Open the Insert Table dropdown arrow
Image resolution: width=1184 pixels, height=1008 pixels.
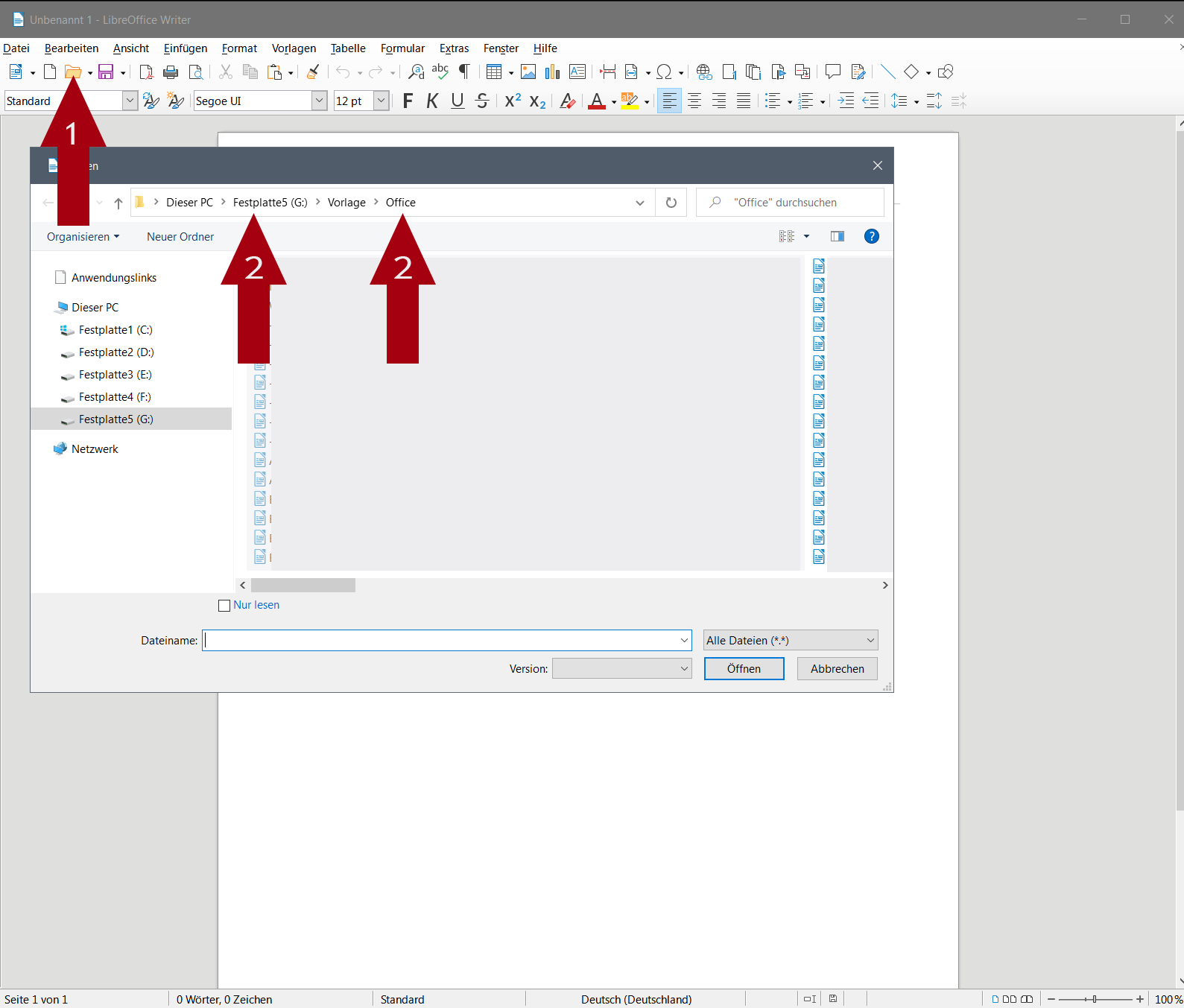[511, 72]
